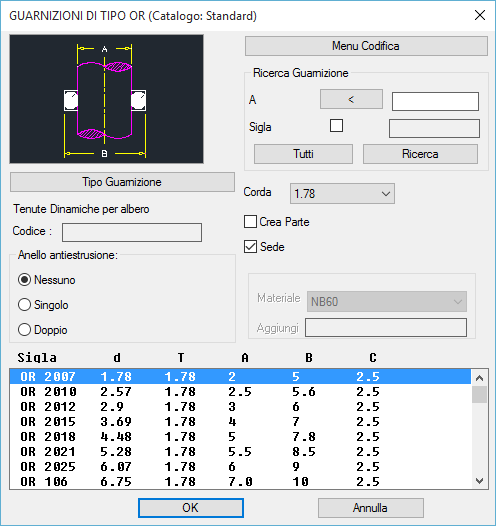496x526 pixels.
Task: Select the OR 106 gasket entry
Action: coord(240,482)
